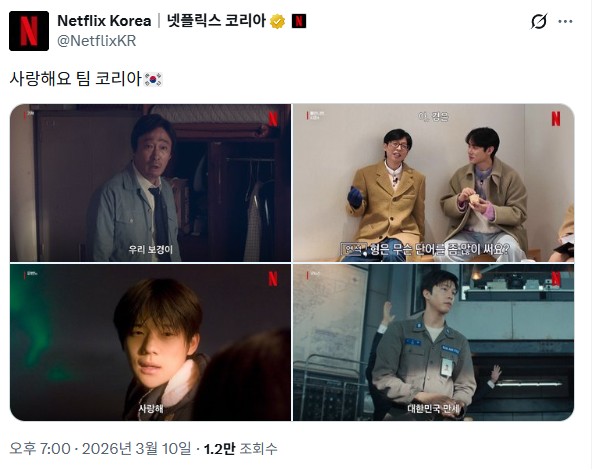Open the image captioned 대한민국 만세
596x470 pixels.
click(433, 342)
